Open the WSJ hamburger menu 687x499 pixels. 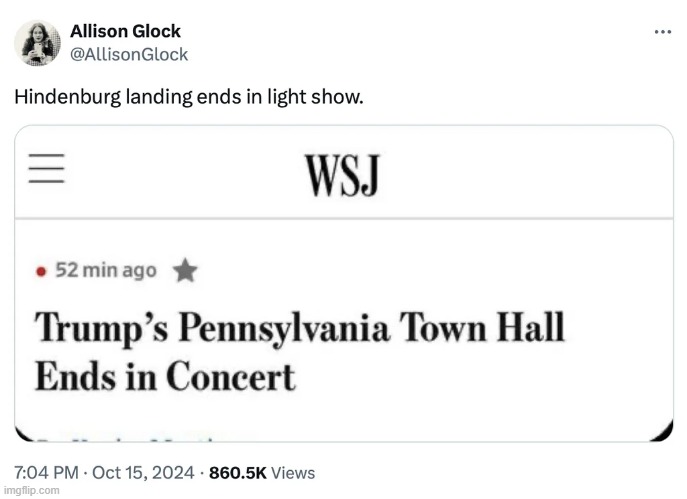click(x=47, y=168)
